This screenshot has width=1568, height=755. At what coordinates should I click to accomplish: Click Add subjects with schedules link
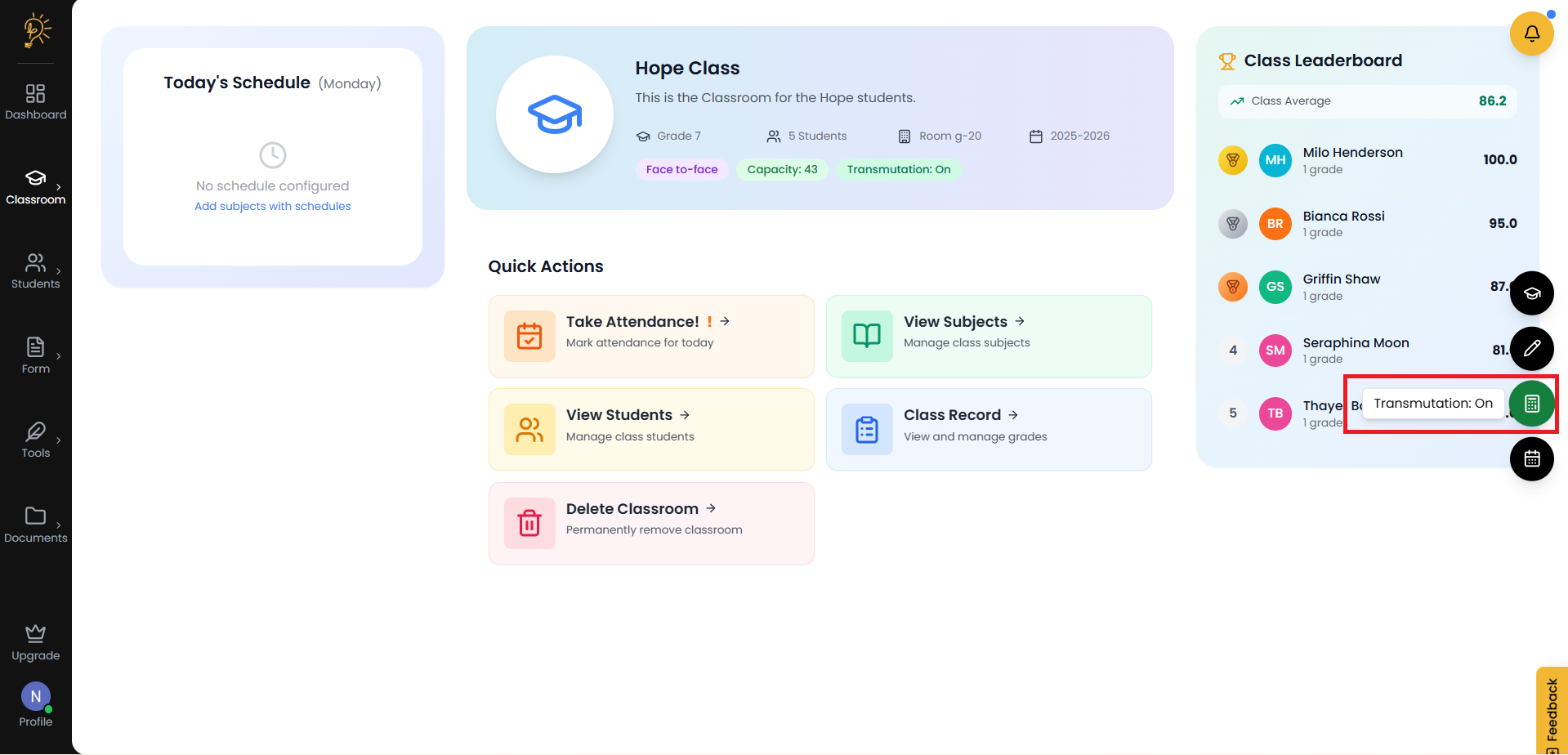tap(272, 207)
